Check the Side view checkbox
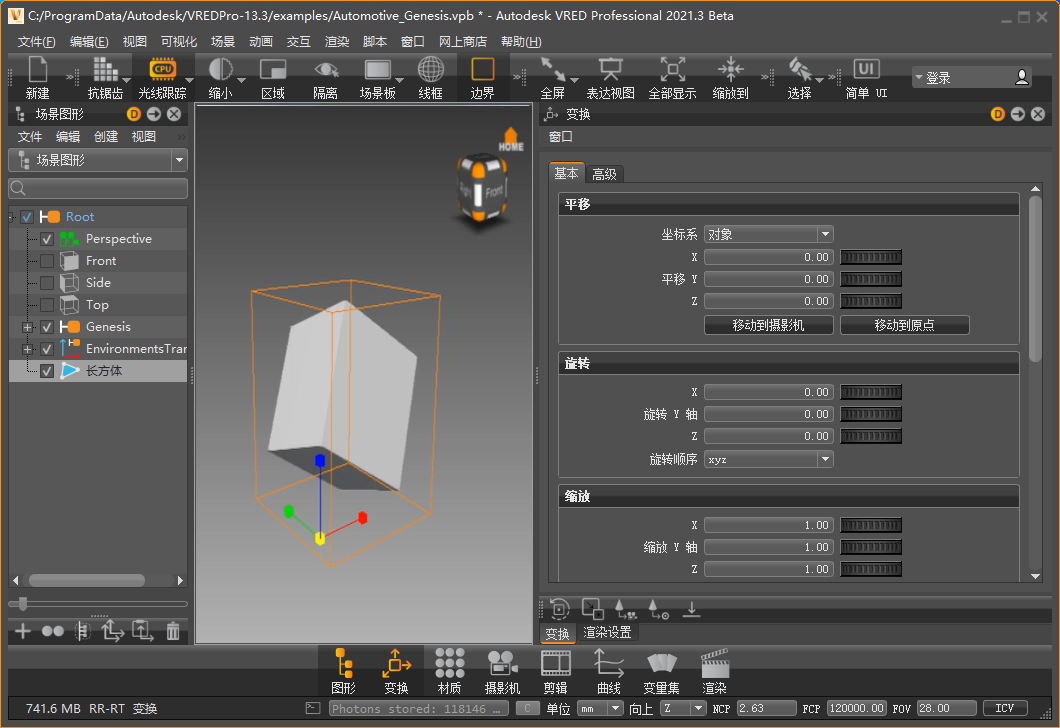1060x728 pixels. click(47, 283)
